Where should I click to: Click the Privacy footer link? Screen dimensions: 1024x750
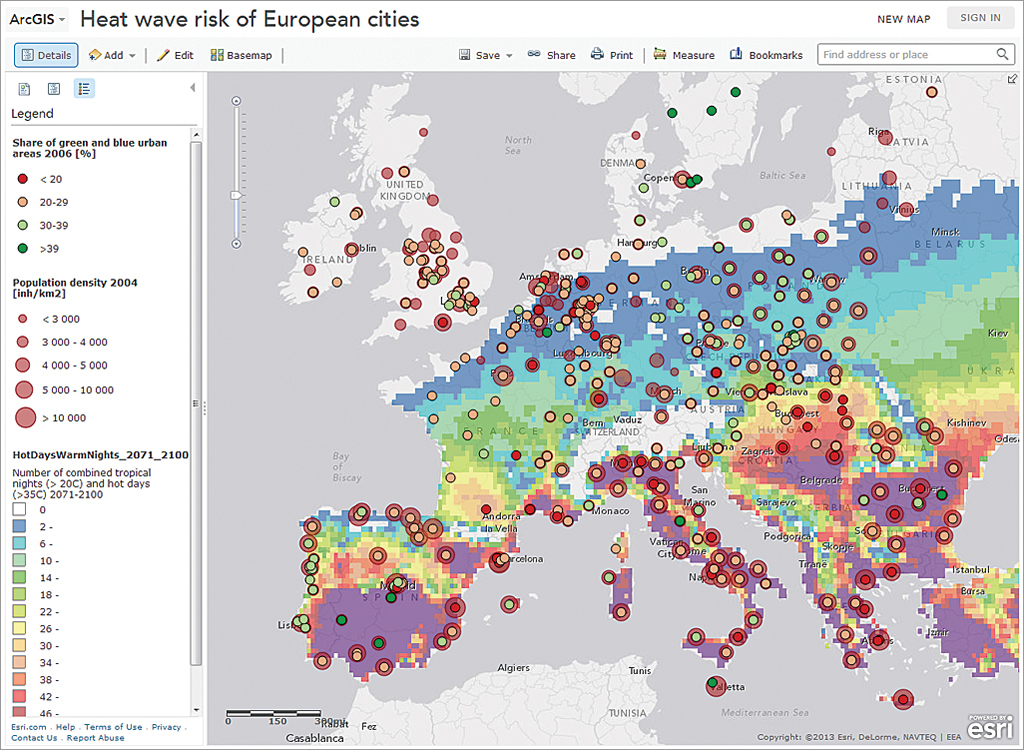pyautogui.click(x=167, y=726)
